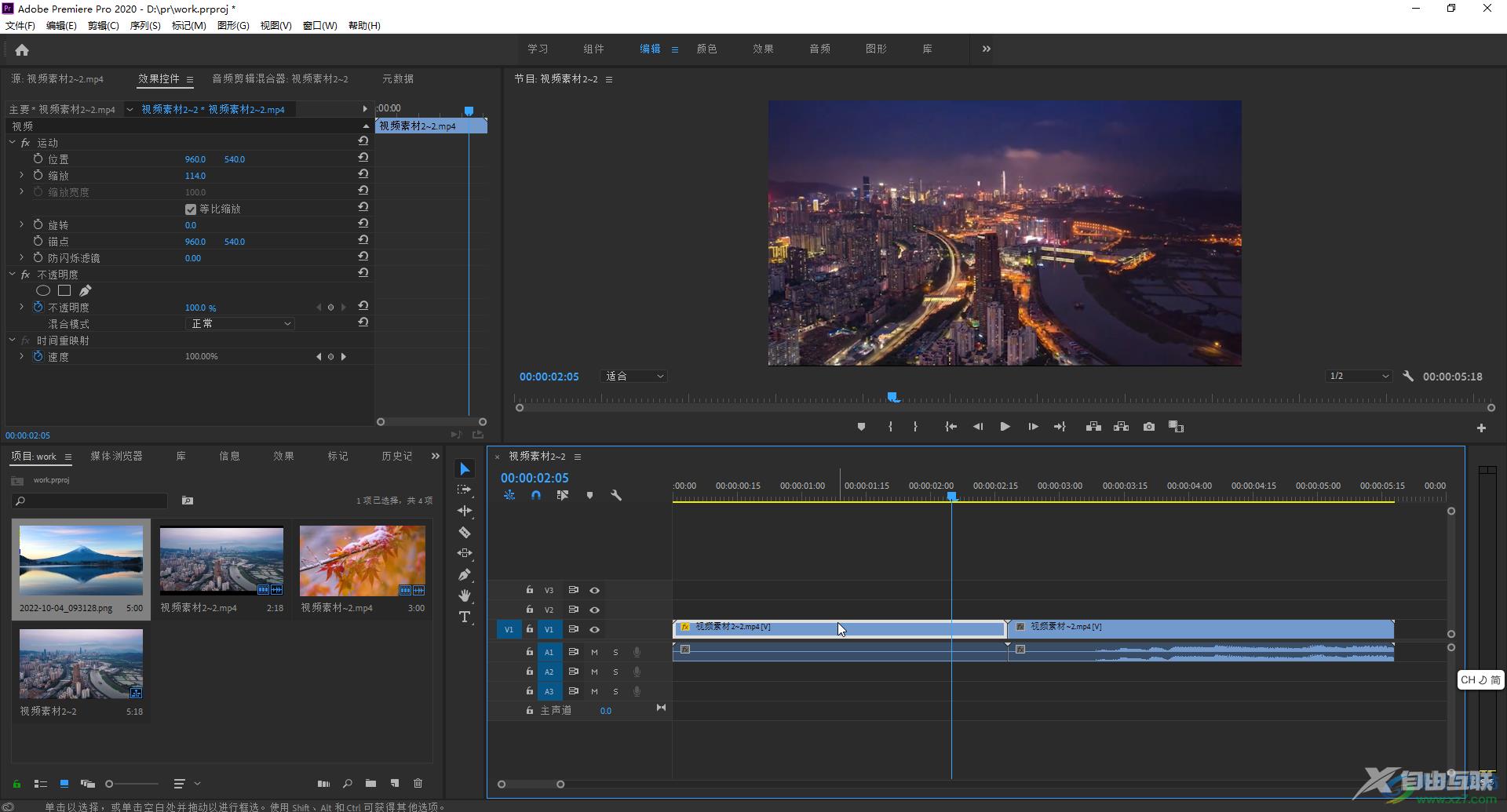1507x812 pixels.
Task: Click Go to Out point button
Action: [1060, 427]
